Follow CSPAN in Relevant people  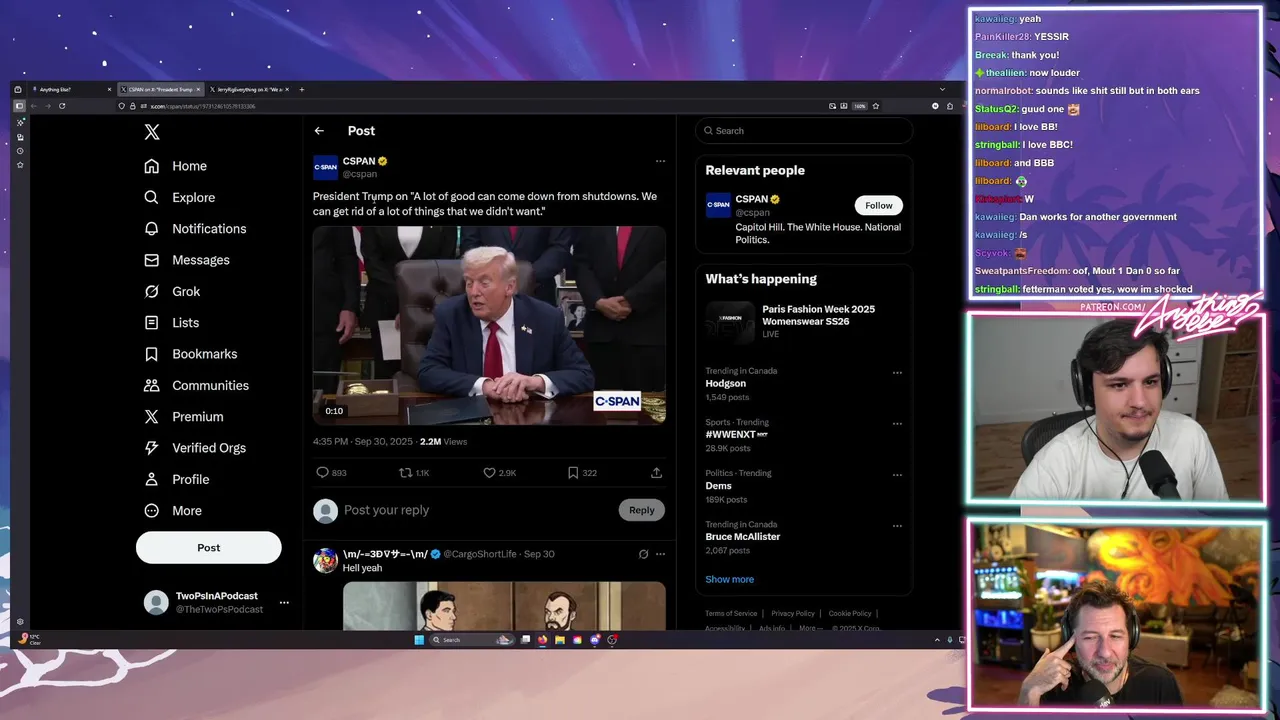pyautogui.click(x=879, y=205)
